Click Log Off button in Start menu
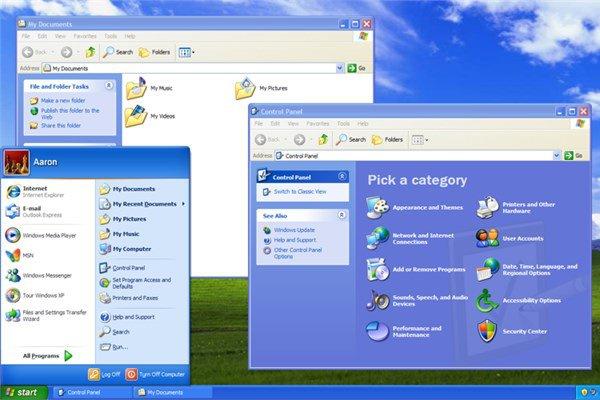This screenshot has width=600, height=400. pos(104,374)
